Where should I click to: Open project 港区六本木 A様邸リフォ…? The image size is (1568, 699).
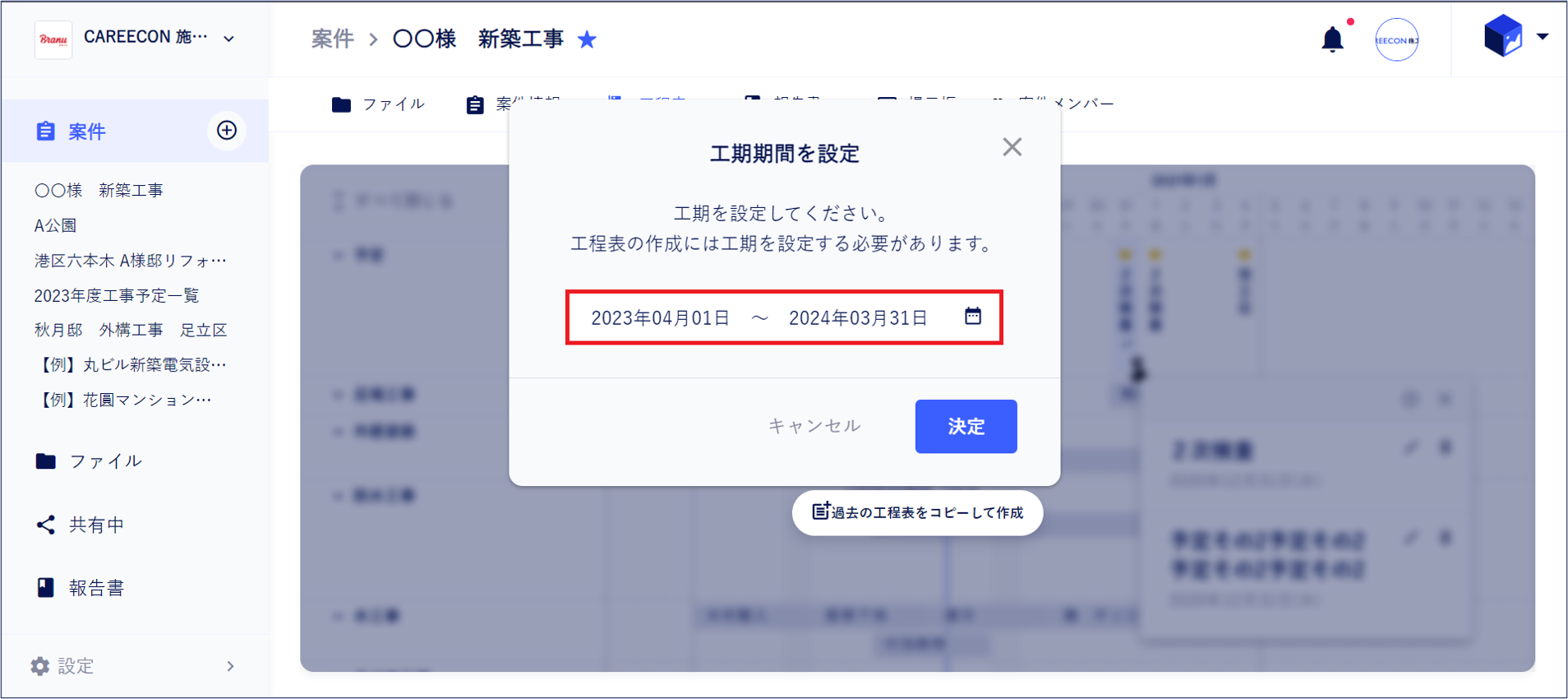click(x=130, y=261)
